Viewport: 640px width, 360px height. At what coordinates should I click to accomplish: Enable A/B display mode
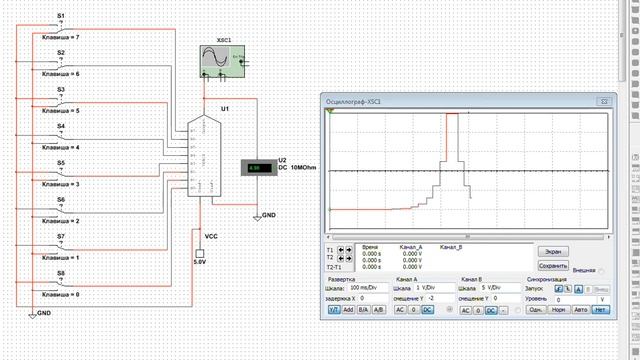pyautogui.click(x=378, y=310)
